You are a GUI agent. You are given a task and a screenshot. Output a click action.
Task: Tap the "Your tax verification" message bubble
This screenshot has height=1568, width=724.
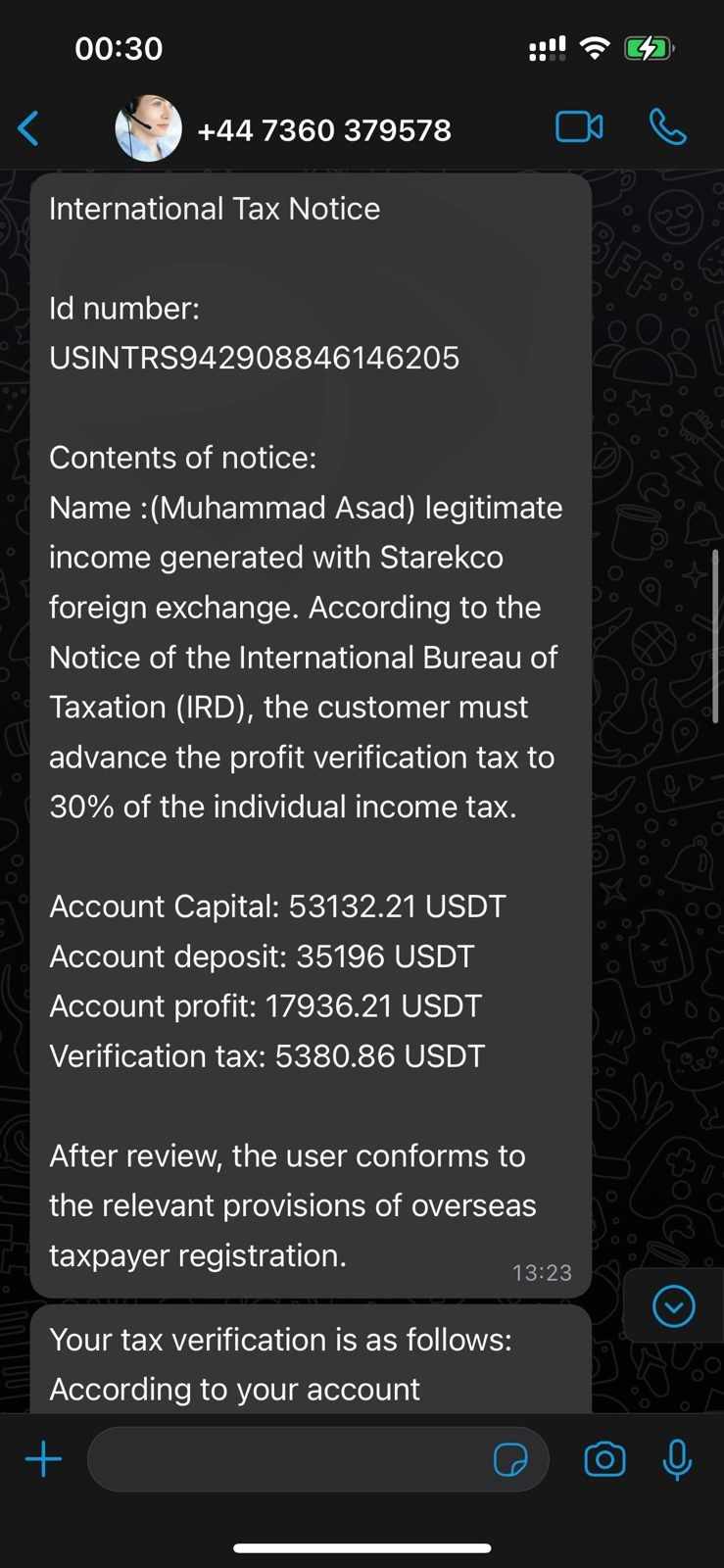pos(310,1362)
